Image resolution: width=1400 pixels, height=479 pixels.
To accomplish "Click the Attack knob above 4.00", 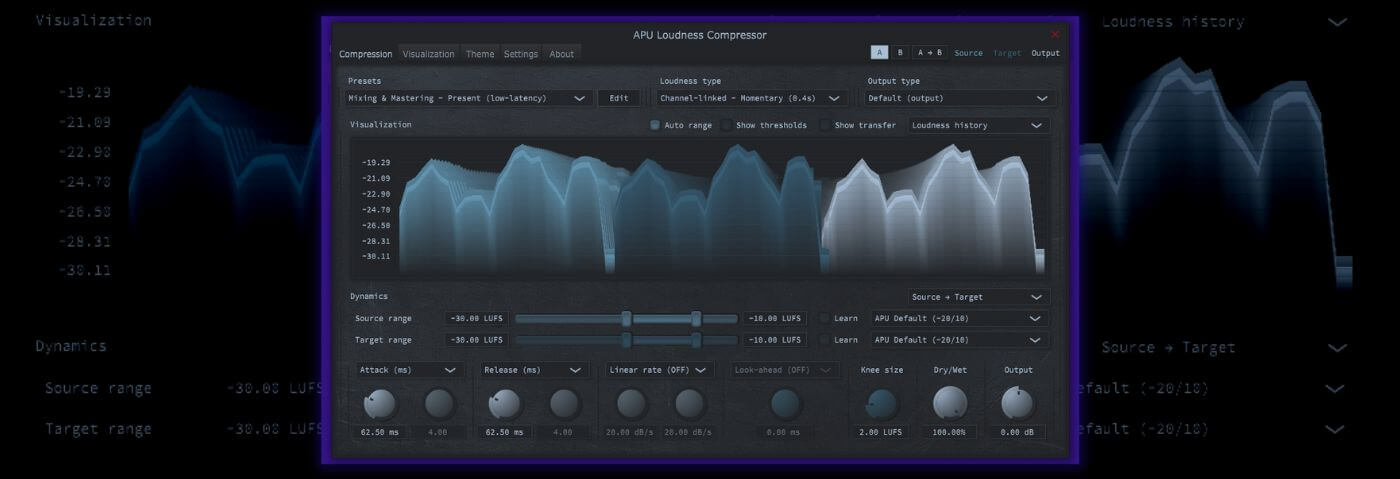I will 439,404.
